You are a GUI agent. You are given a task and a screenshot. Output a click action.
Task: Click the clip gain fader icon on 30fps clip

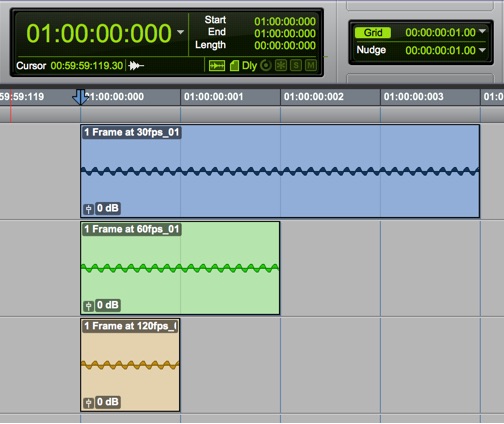(88, 209)
